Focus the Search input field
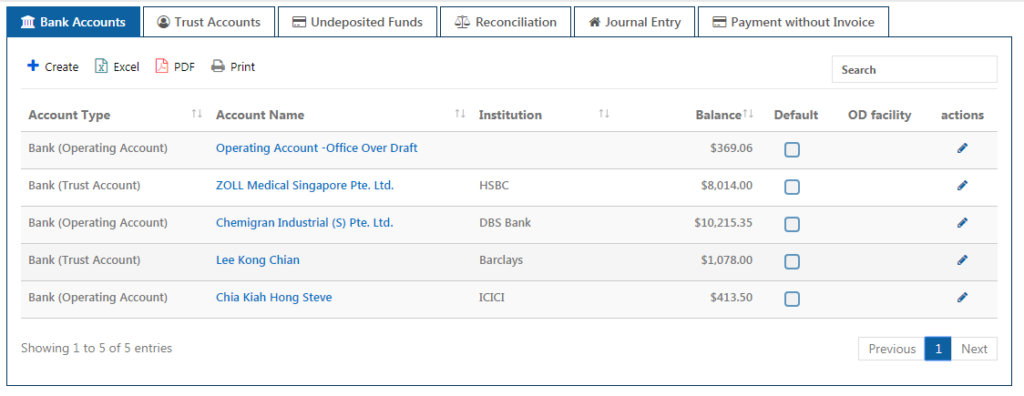The image size is (1024, 396). pos(914,69)
